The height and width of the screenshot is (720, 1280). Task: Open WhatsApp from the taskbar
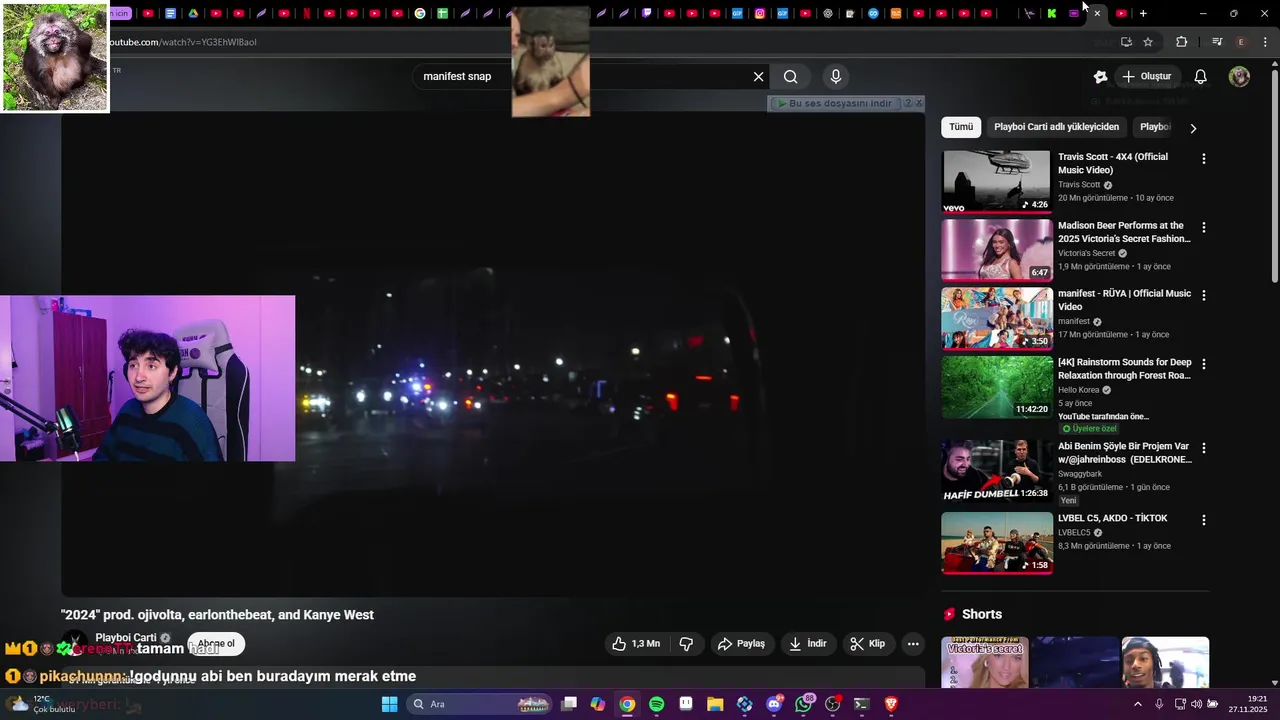click(803, 704)
